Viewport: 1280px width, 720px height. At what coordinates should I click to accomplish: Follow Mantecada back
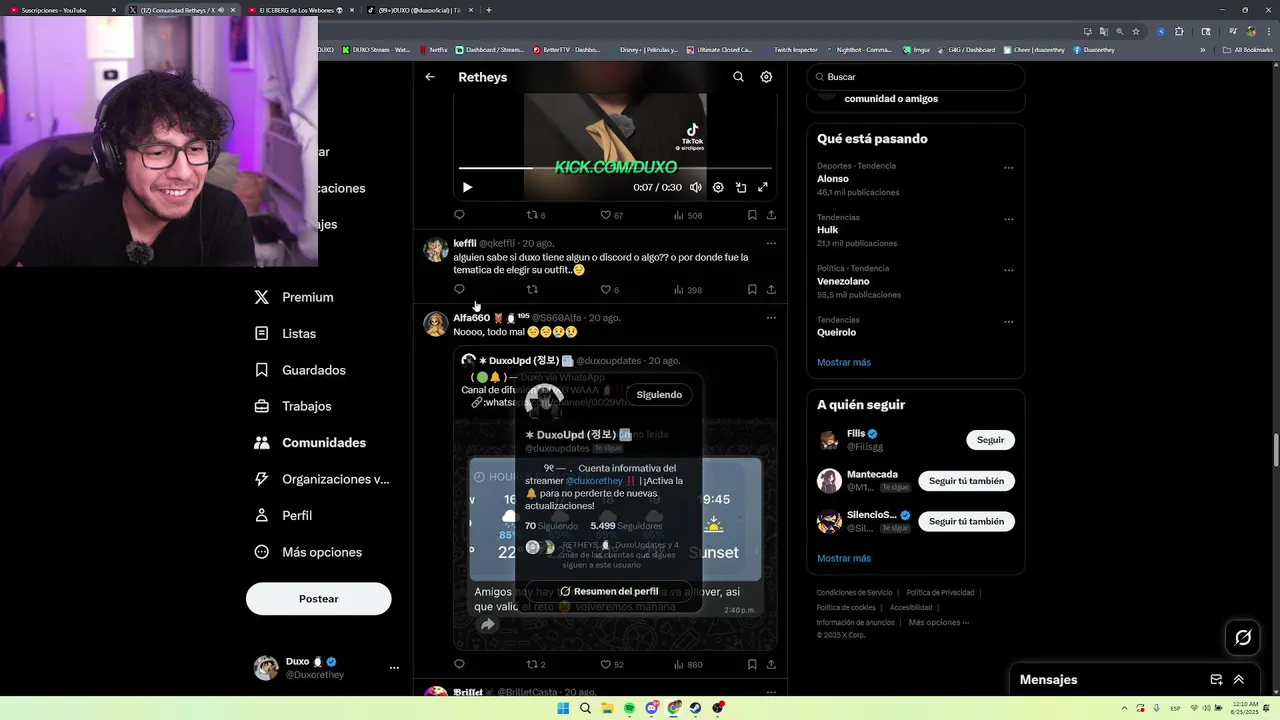coord(966,481)
